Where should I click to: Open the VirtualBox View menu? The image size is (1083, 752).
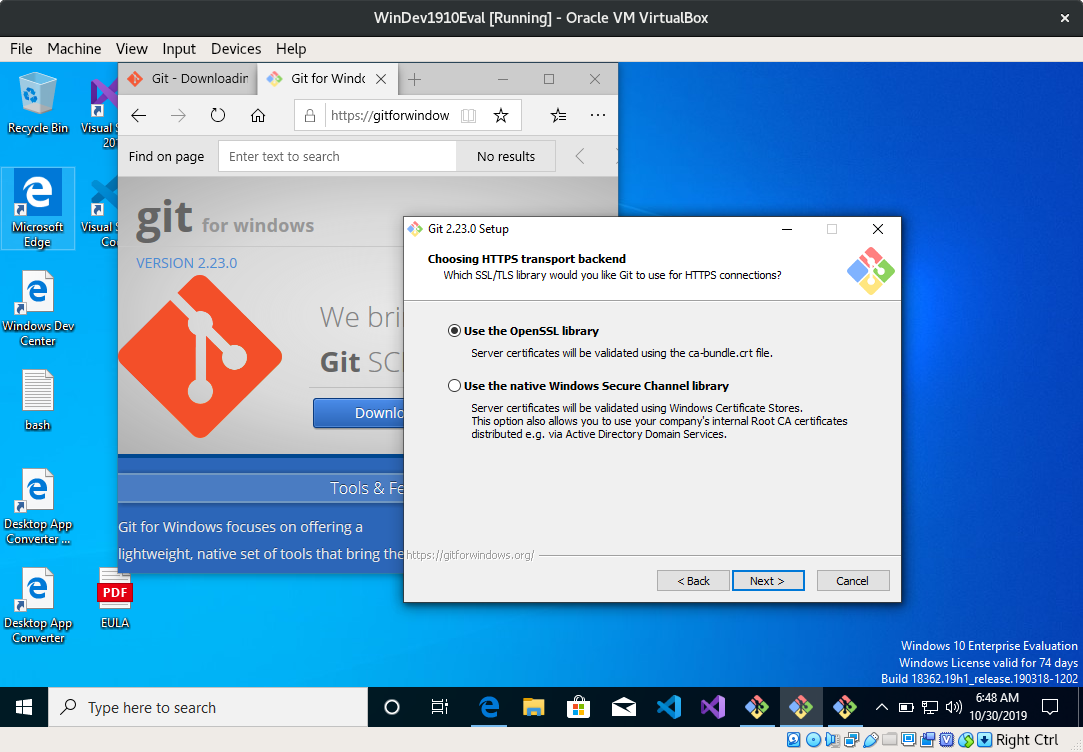pyautogui.click(x=131, y=48)
